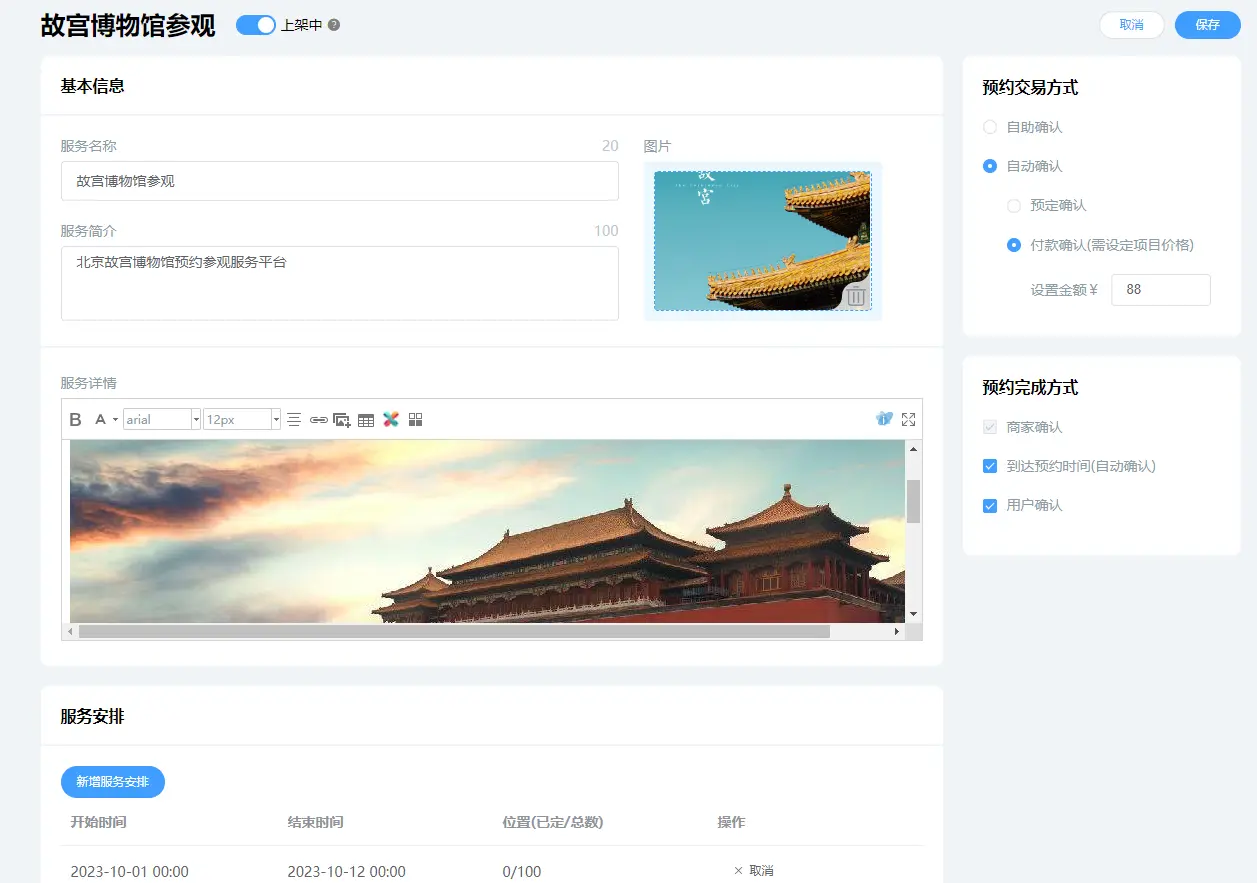Click the text alignment icon
This screenshot has height=883, width=1257.
point(294,420)
